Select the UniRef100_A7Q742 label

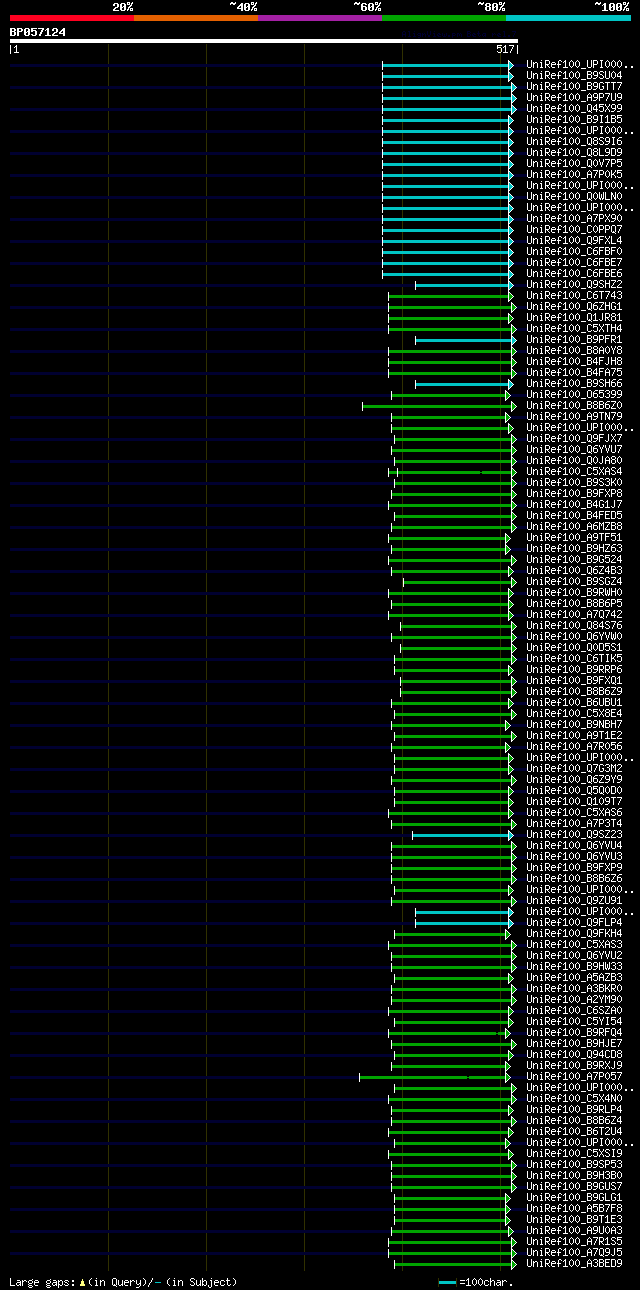tap(574, 615)
